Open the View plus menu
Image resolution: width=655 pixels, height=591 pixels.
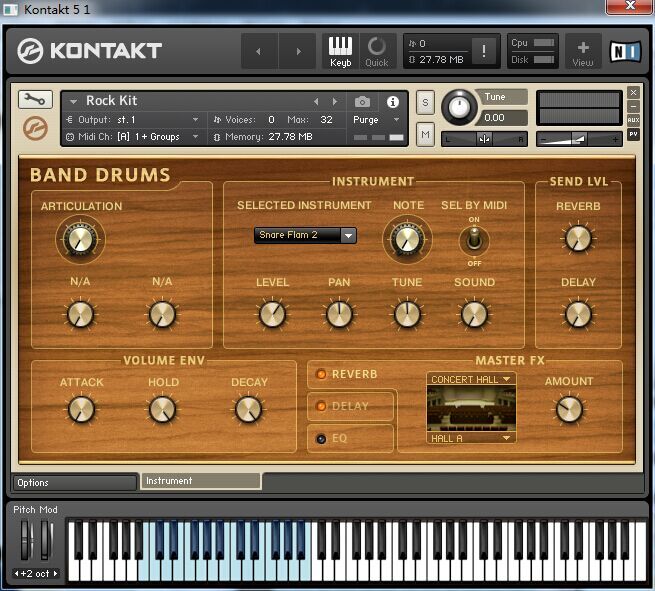pyautogui.click(x=583, y=52)
